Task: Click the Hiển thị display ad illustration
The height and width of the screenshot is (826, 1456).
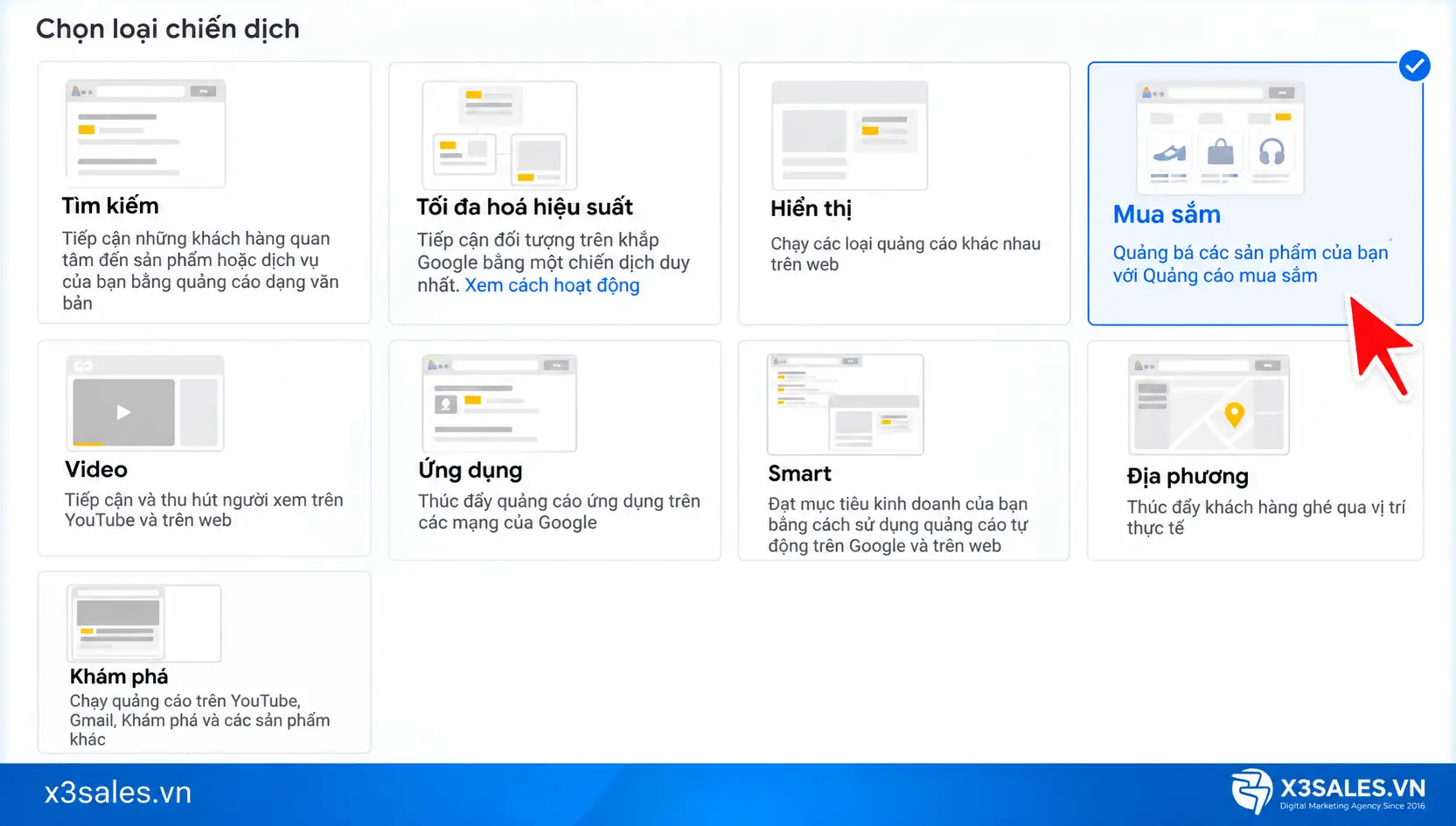Action: click(849, 136)
